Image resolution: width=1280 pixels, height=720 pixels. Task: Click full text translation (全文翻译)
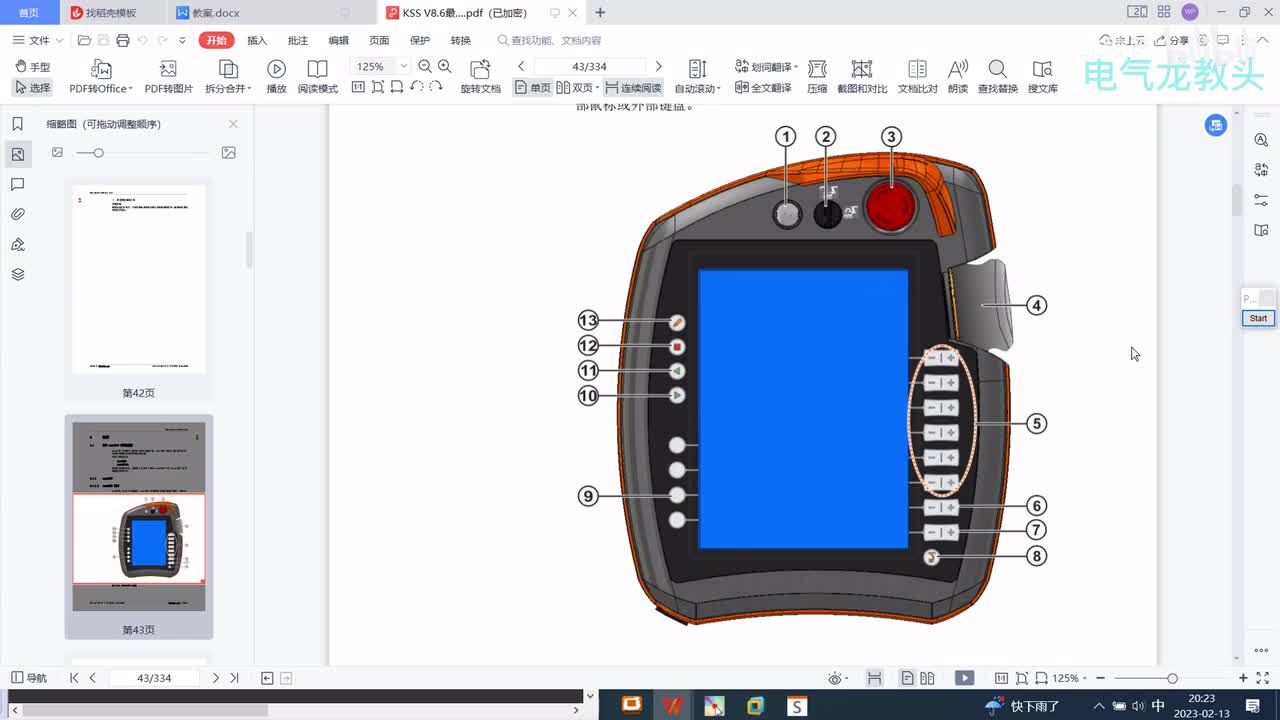pos(763,88)
